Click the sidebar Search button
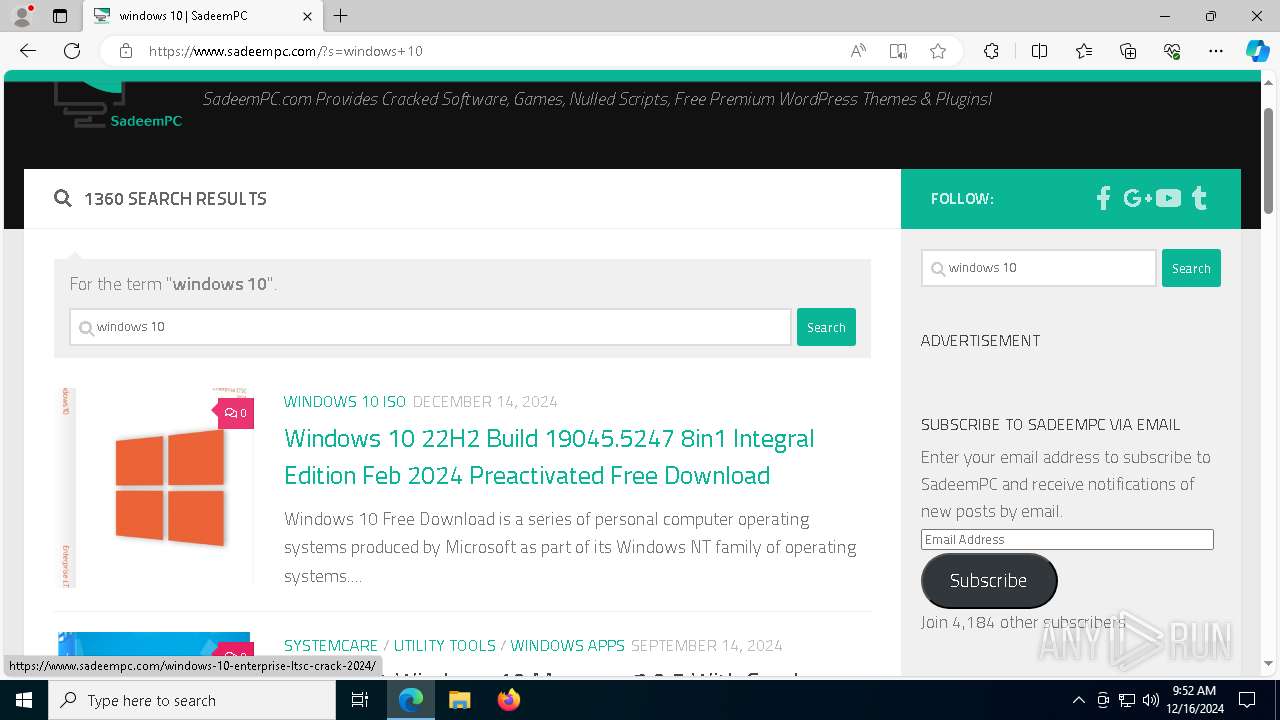The width and height of the screenshot is (1280, 720). pos(1191,268)
